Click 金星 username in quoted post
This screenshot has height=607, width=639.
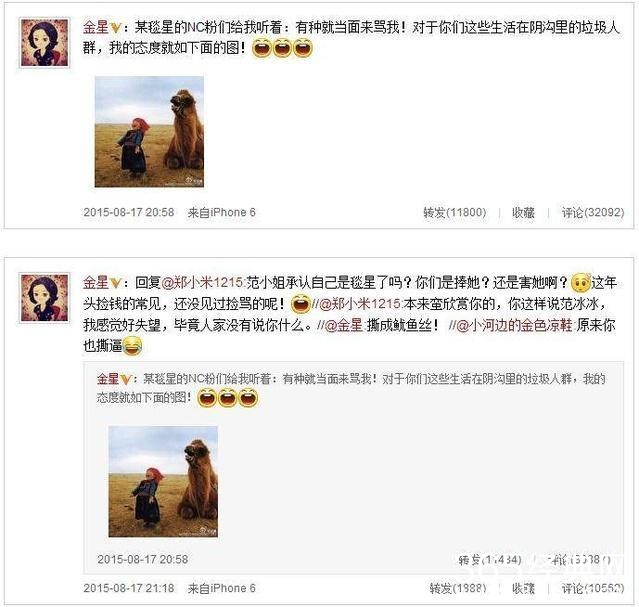coord(108,379)
